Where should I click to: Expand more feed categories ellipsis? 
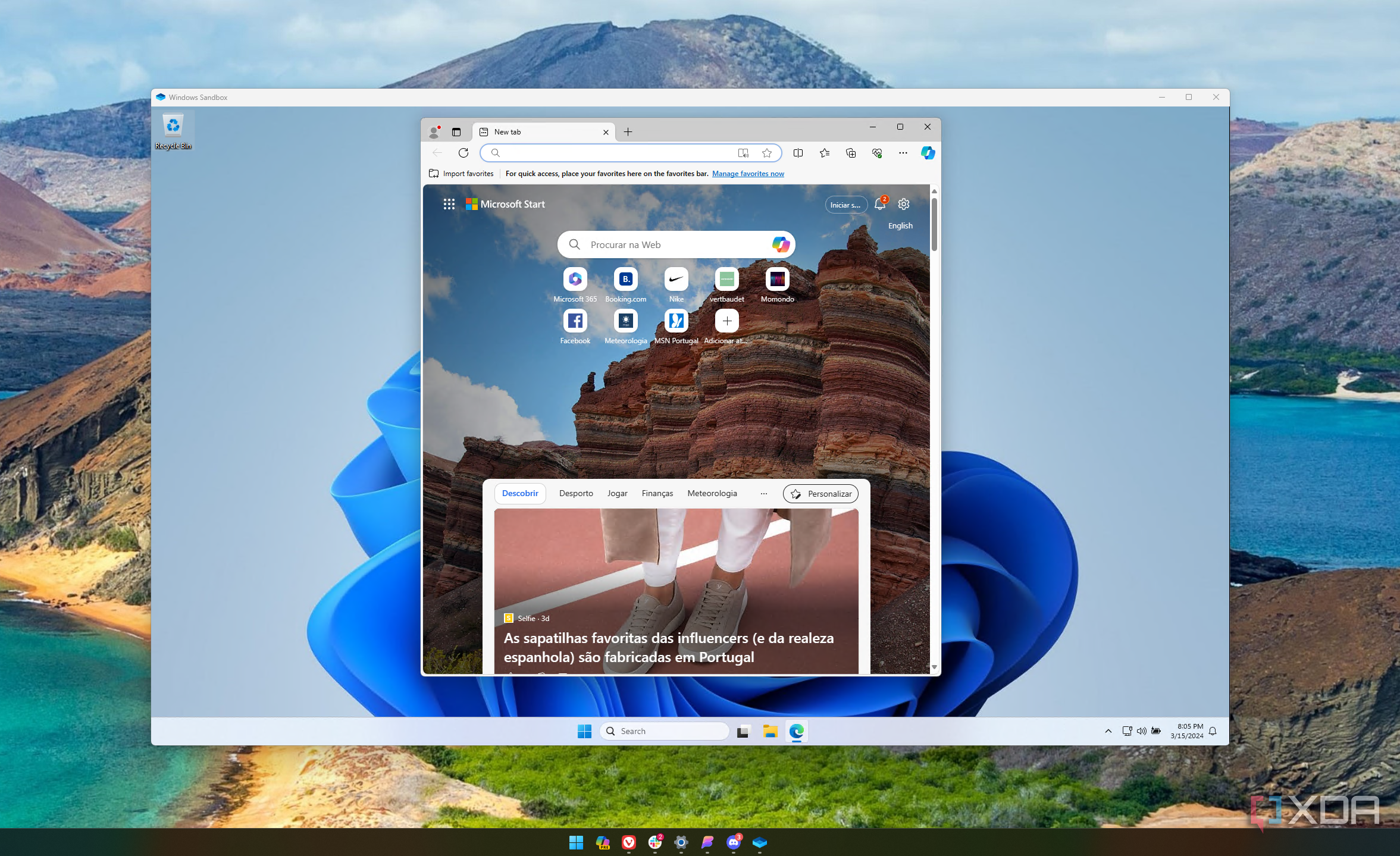tap(764, 493)
